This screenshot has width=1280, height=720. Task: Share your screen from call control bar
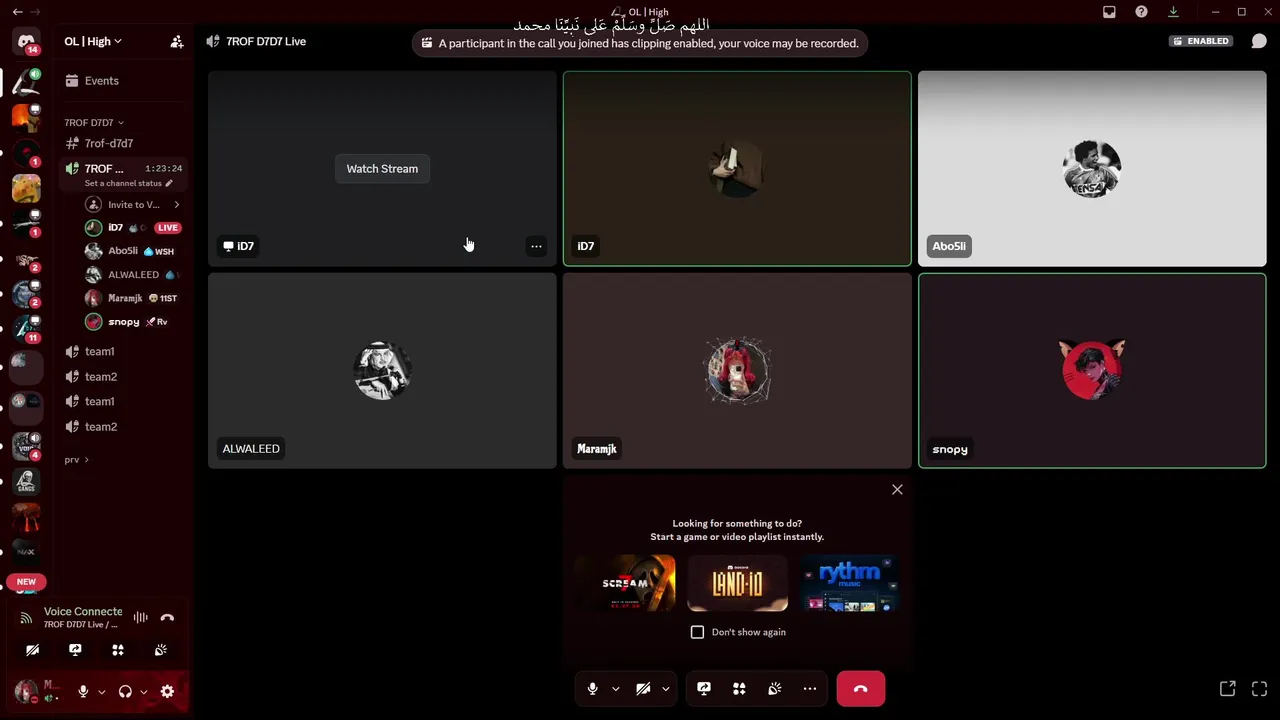(x=704, y=689)
